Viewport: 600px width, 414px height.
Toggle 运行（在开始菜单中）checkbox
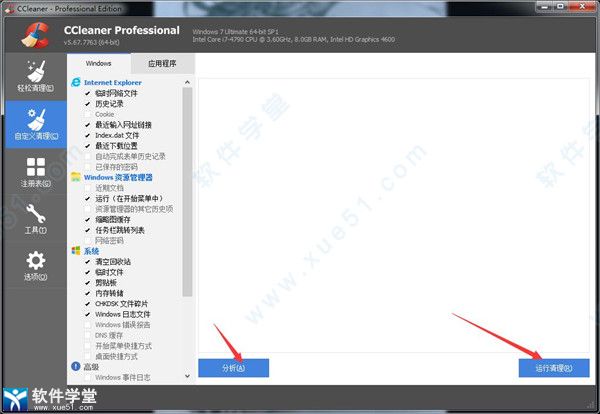point(88,198)
